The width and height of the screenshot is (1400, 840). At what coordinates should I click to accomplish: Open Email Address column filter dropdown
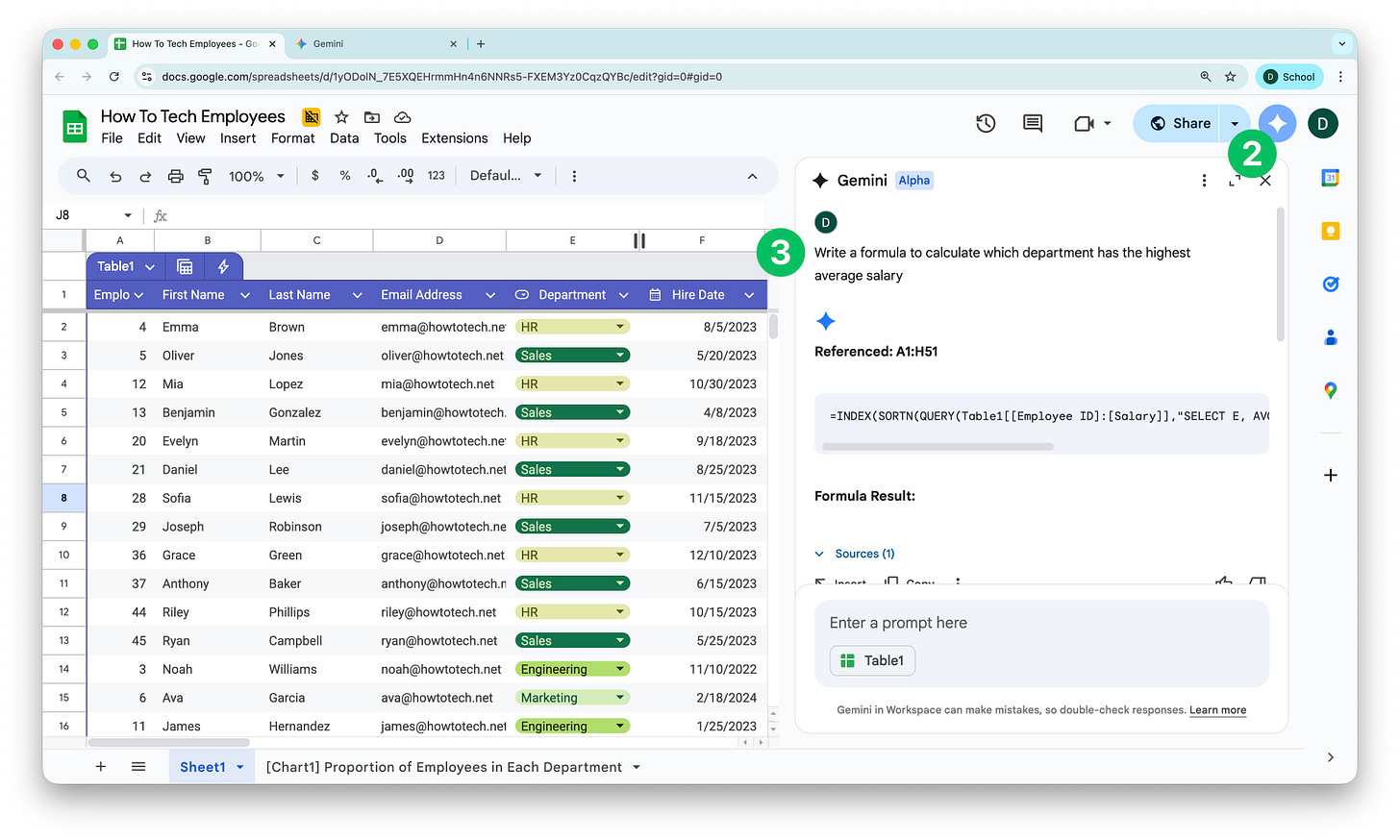490,295
